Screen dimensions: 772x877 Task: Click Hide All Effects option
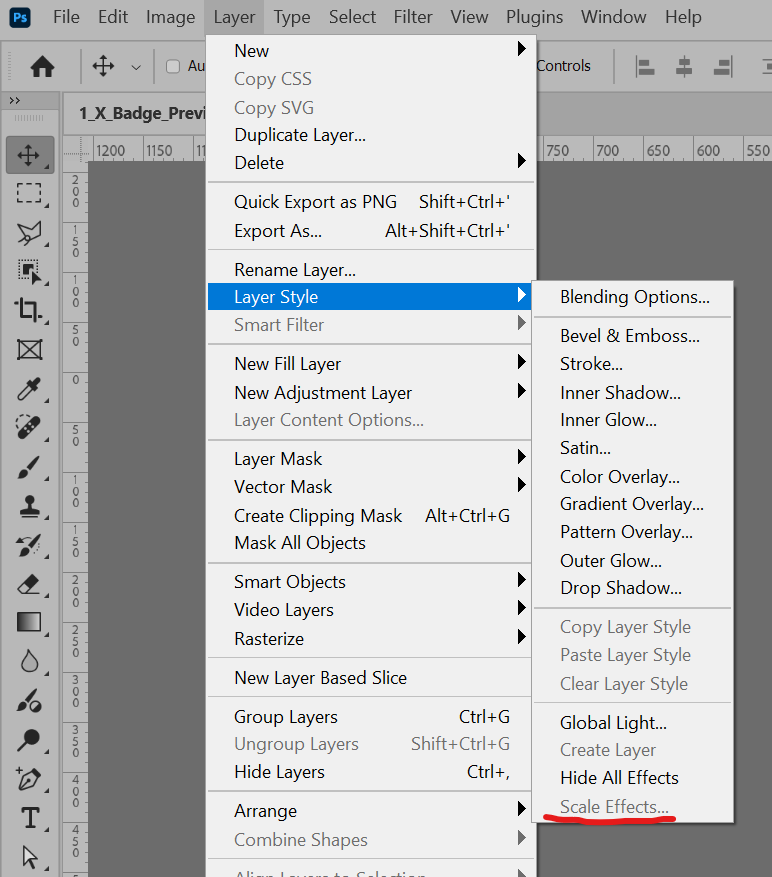click(619, 778)
